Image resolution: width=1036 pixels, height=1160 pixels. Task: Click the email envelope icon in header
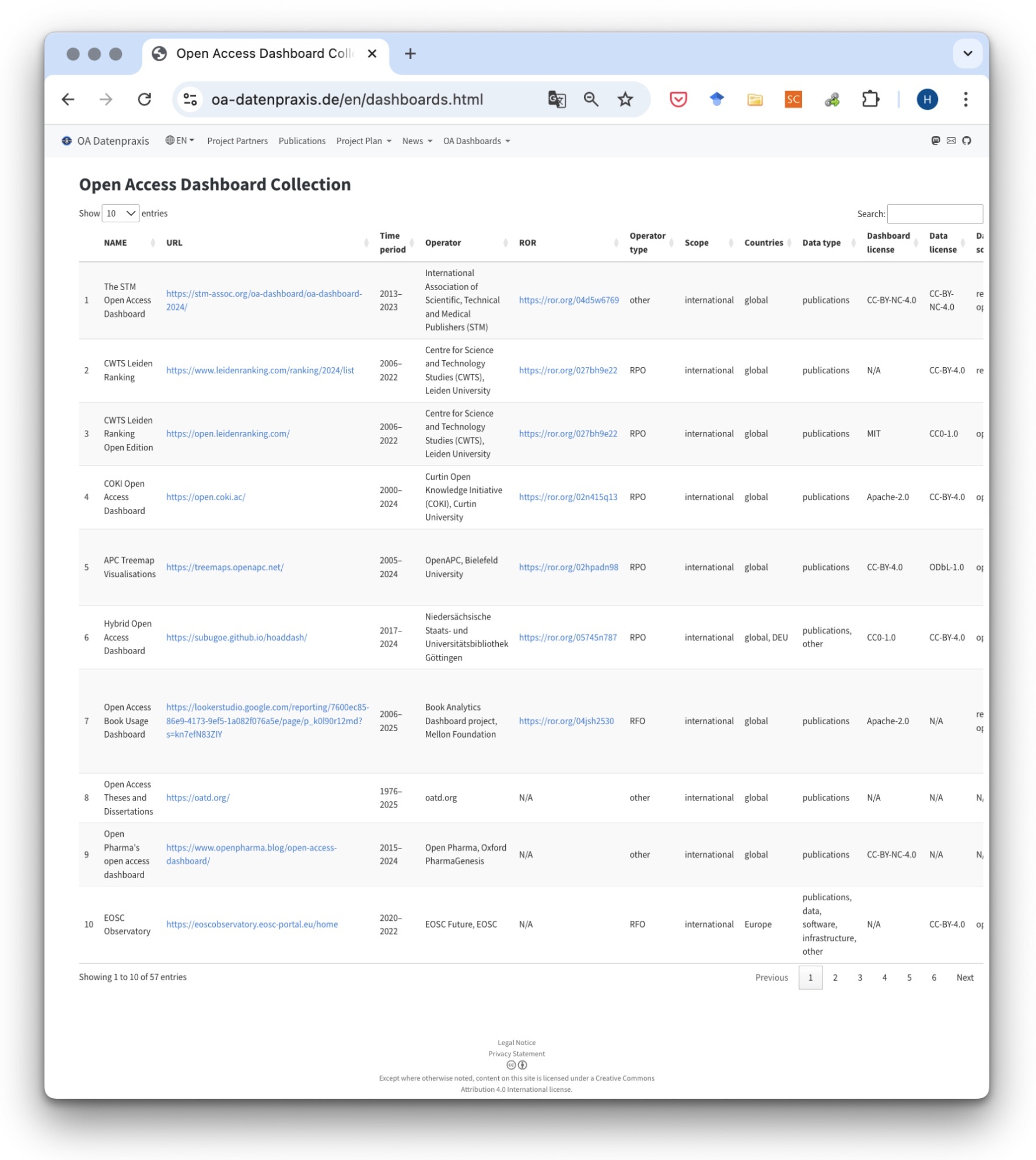pos(951,141)
